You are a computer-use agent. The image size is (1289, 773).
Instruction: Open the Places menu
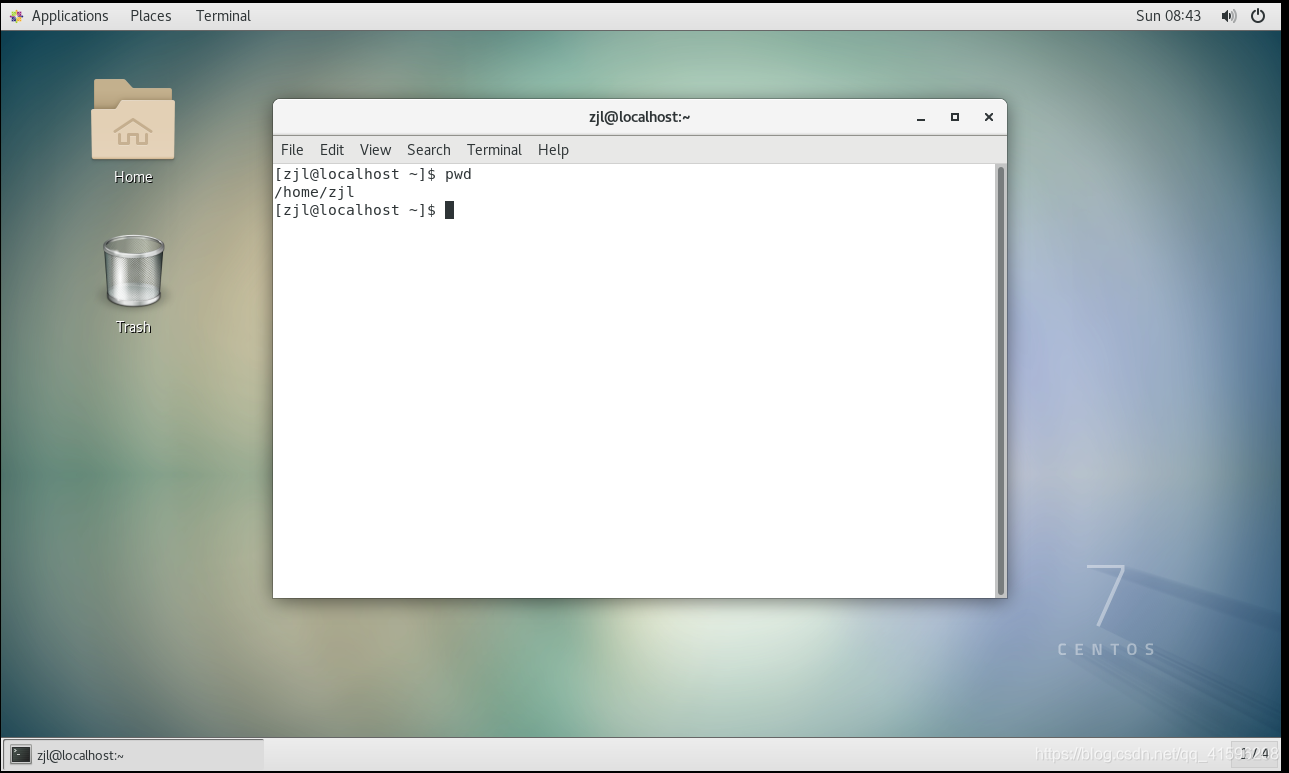coord(151,16)
